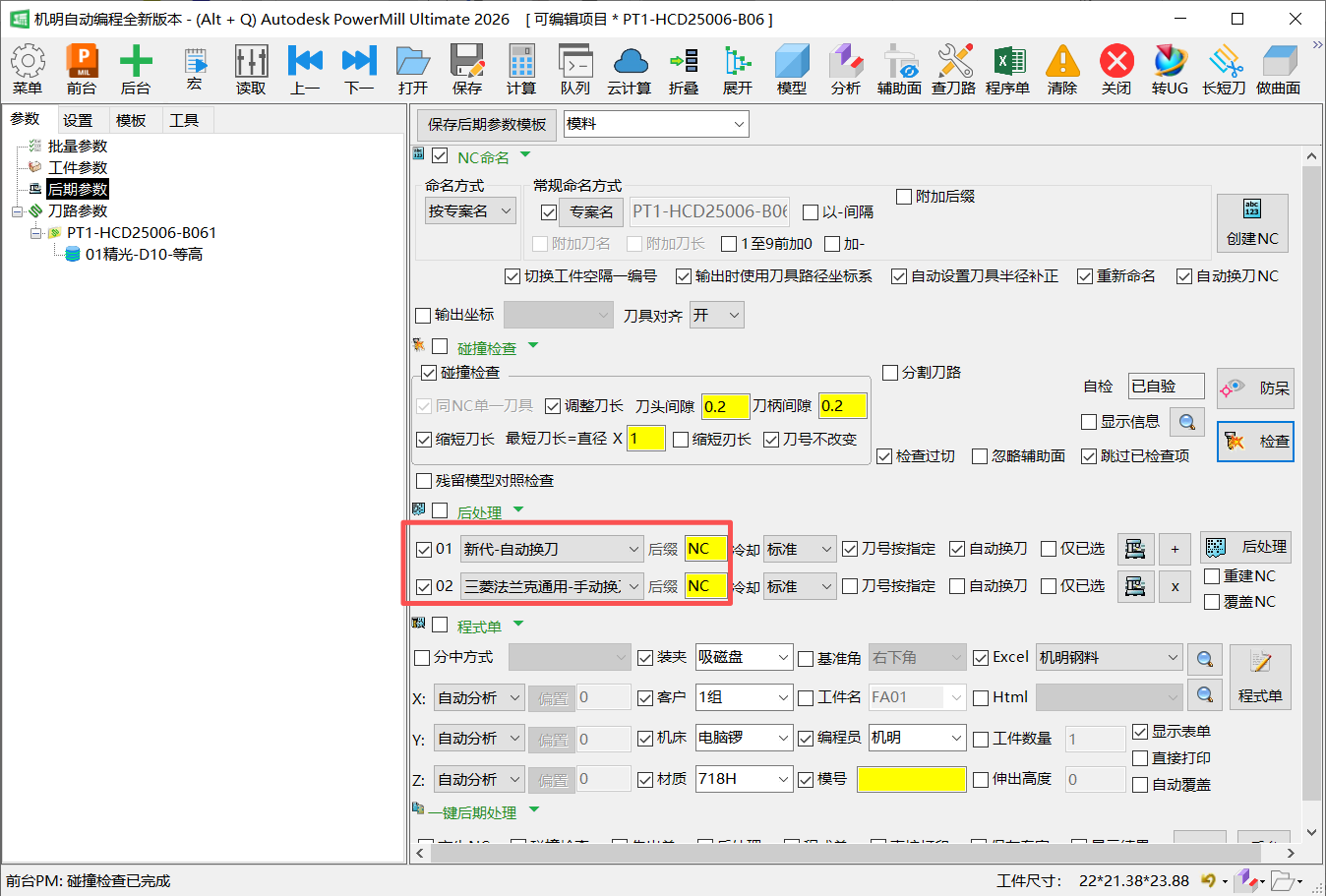Open the 电脑锣 machine dropdown
Screen dimensions: 1326x896
pos(744,738)
